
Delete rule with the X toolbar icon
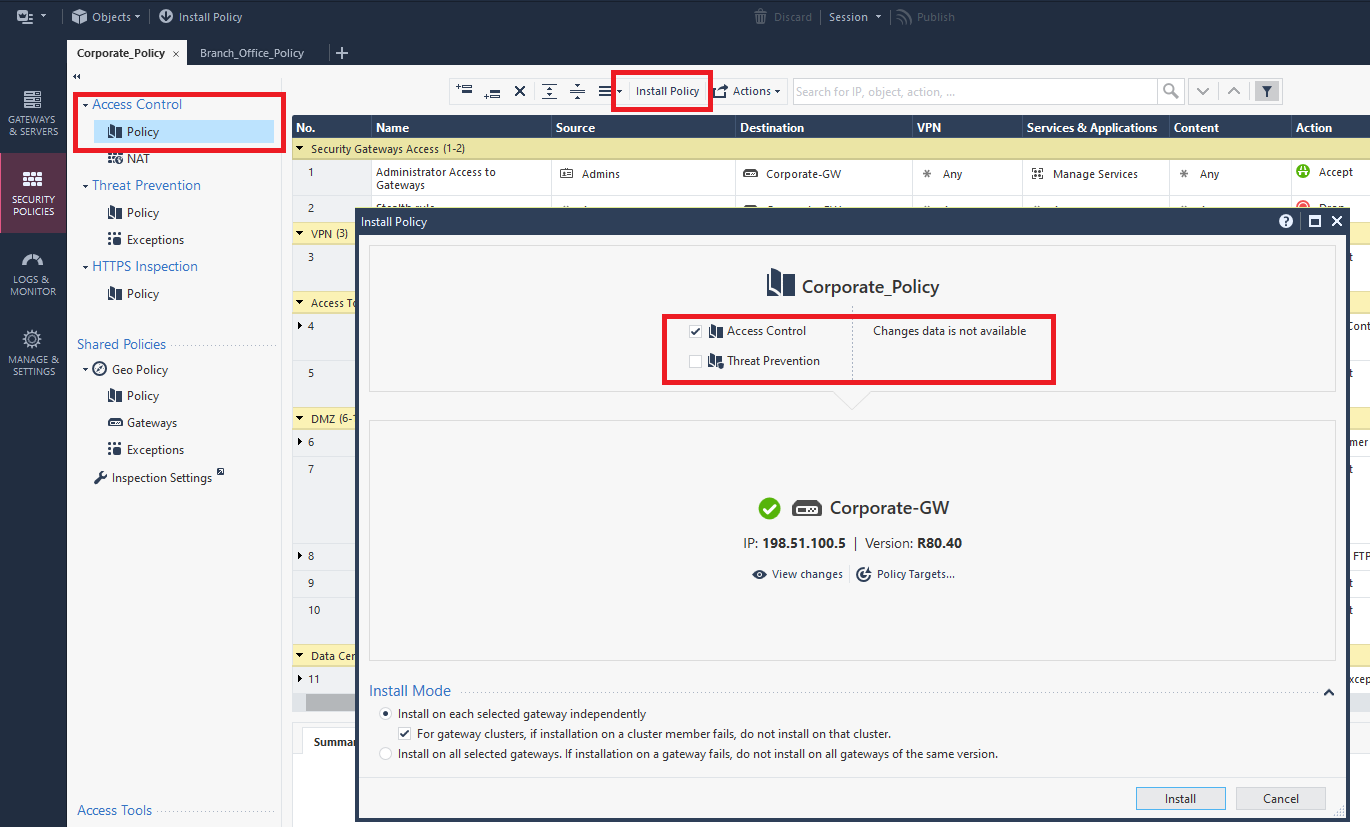(520, 91)
